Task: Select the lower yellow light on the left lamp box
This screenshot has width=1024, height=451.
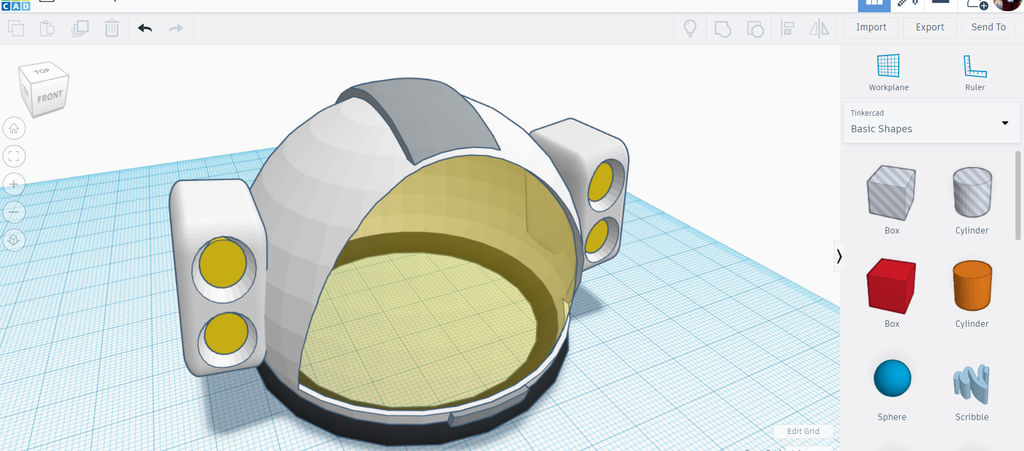Action: (225, 333)
